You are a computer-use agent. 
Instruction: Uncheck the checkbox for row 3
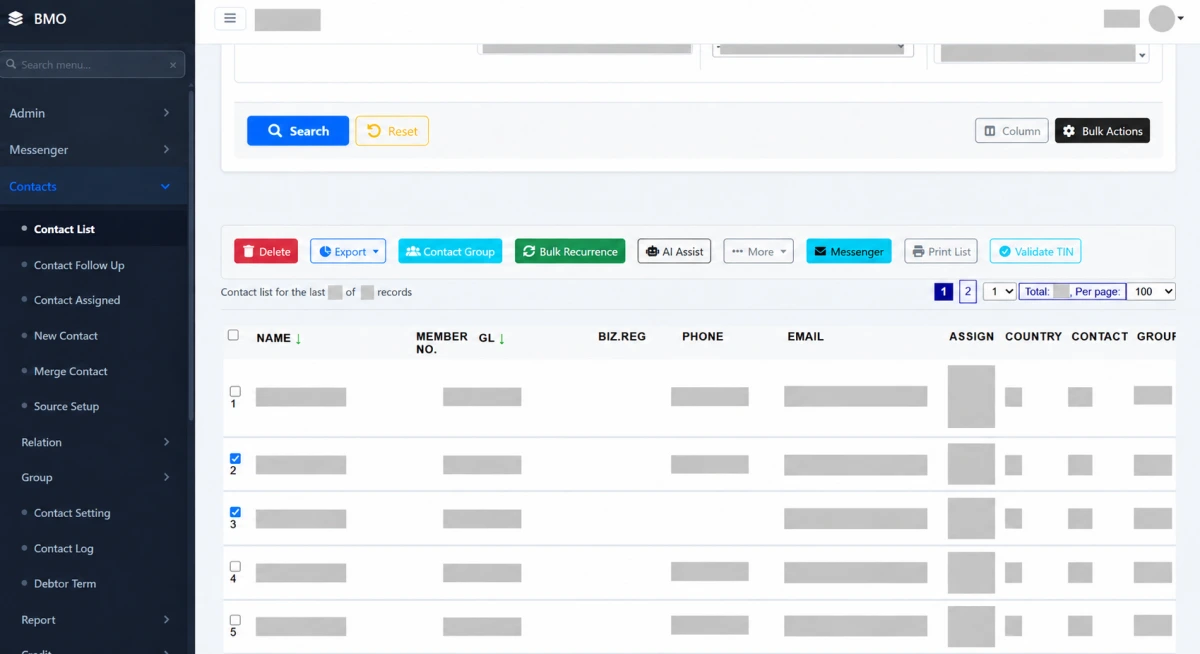pos(235,512)
